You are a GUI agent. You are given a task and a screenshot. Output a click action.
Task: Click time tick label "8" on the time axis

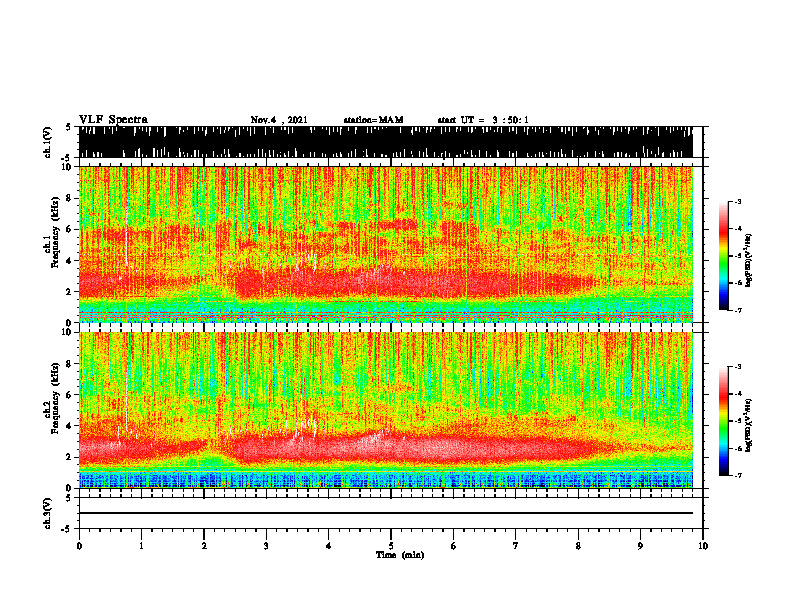click(x=578, y=546)
